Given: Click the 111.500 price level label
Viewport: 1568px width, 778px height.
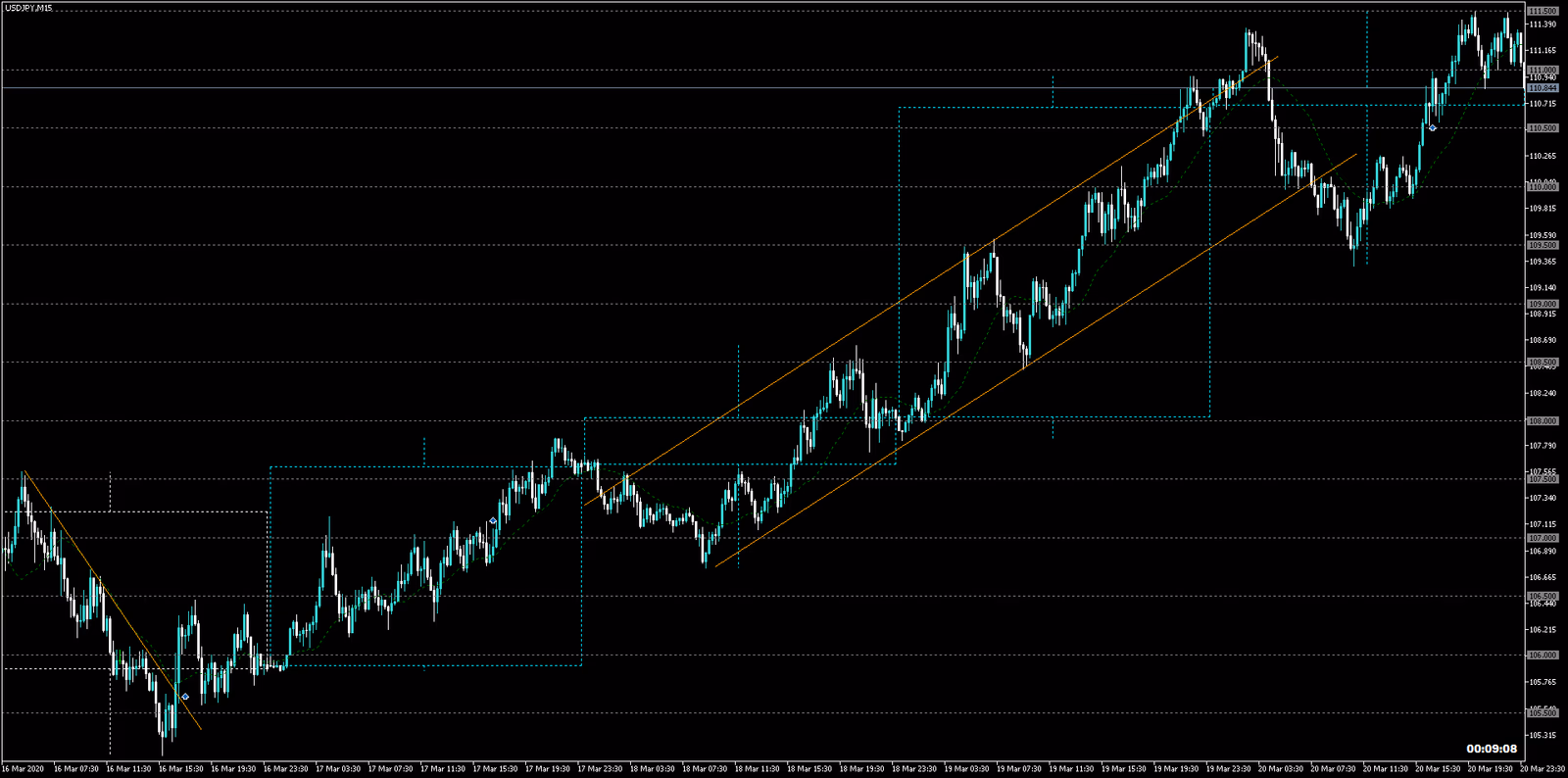Looking at the screenshot, I should coord(1543,11).
